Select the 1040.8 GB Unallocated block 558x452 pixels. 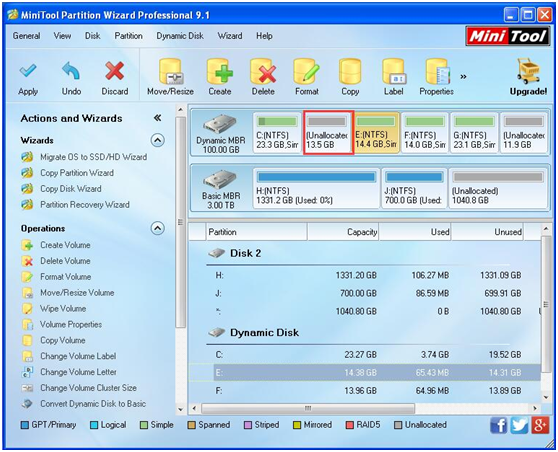498,189
